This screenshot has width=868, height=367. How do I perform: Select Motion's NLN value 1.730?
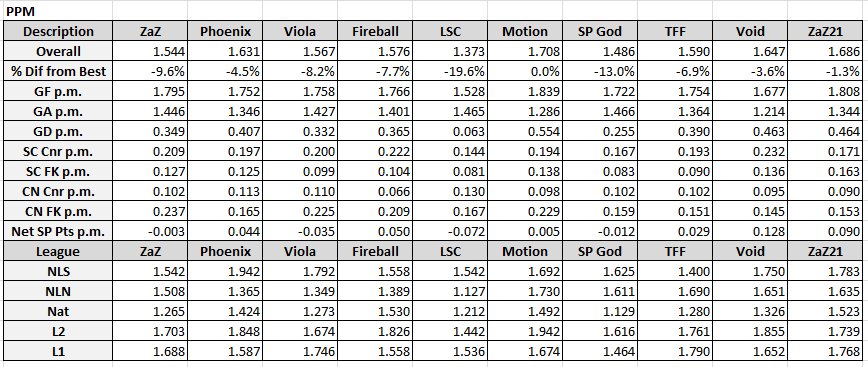point(525,291)
